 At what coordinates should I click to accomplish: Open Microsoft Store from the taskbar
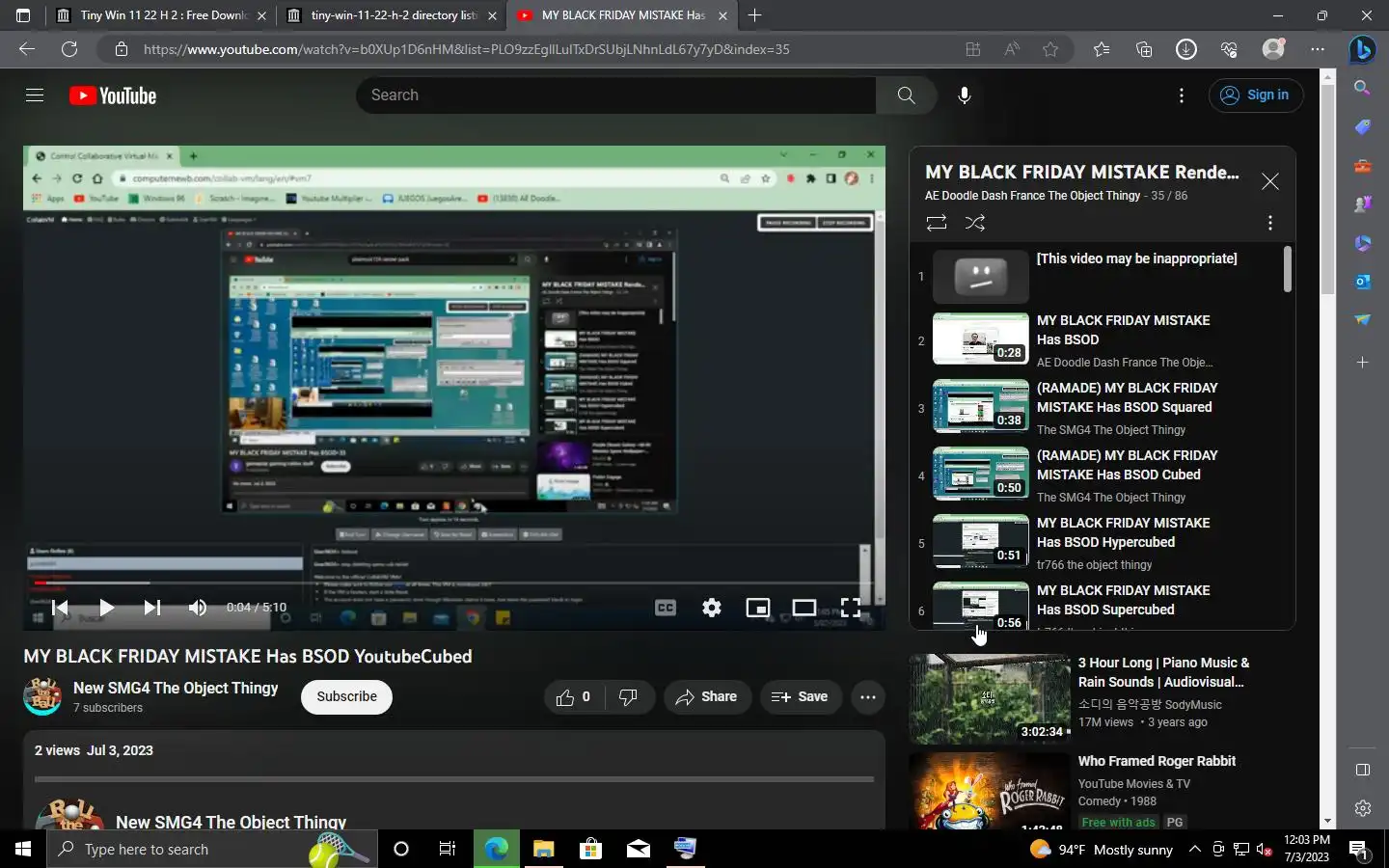(590, 849)
